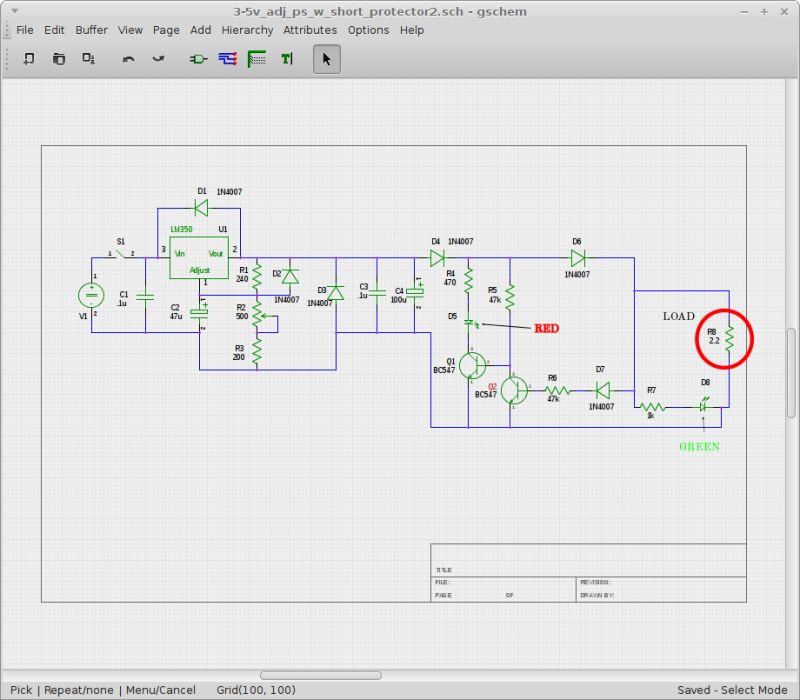Open a schematic using the Open toolbar icon
This screenshot has height=700, width=800.
click(59, 59)
